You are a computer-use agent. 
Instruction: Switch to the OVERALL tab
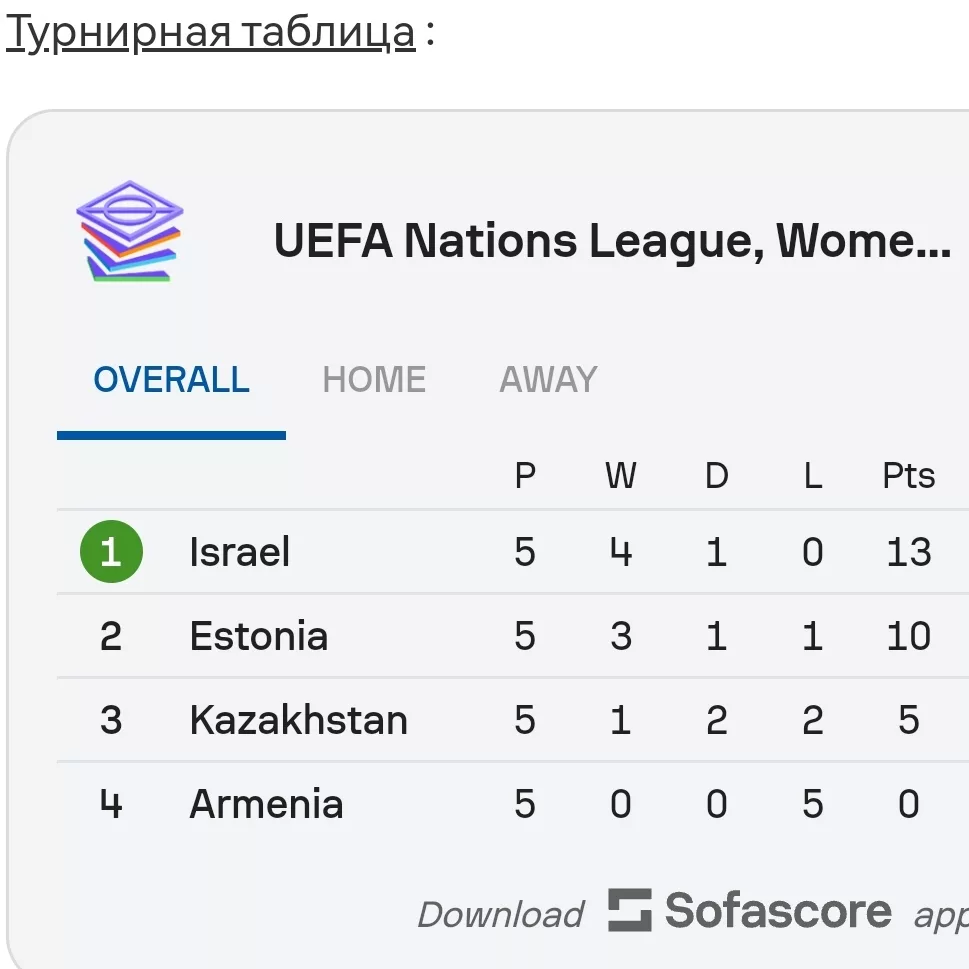[x=171, y=379]
